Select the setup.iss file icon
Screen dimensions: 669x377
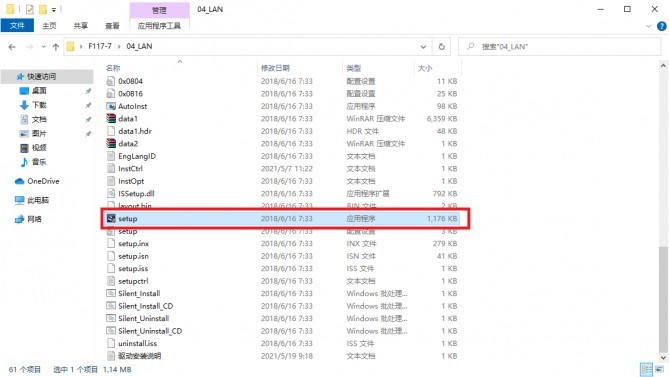click(x=111, y=268)
